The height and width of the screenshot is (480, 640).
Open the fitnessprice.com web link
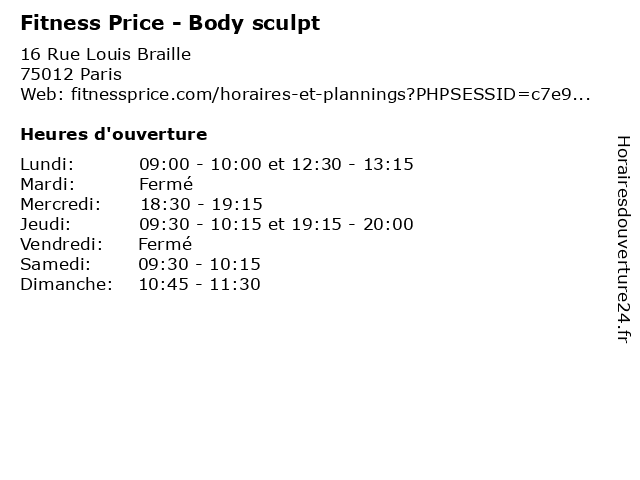click(331, 94)
